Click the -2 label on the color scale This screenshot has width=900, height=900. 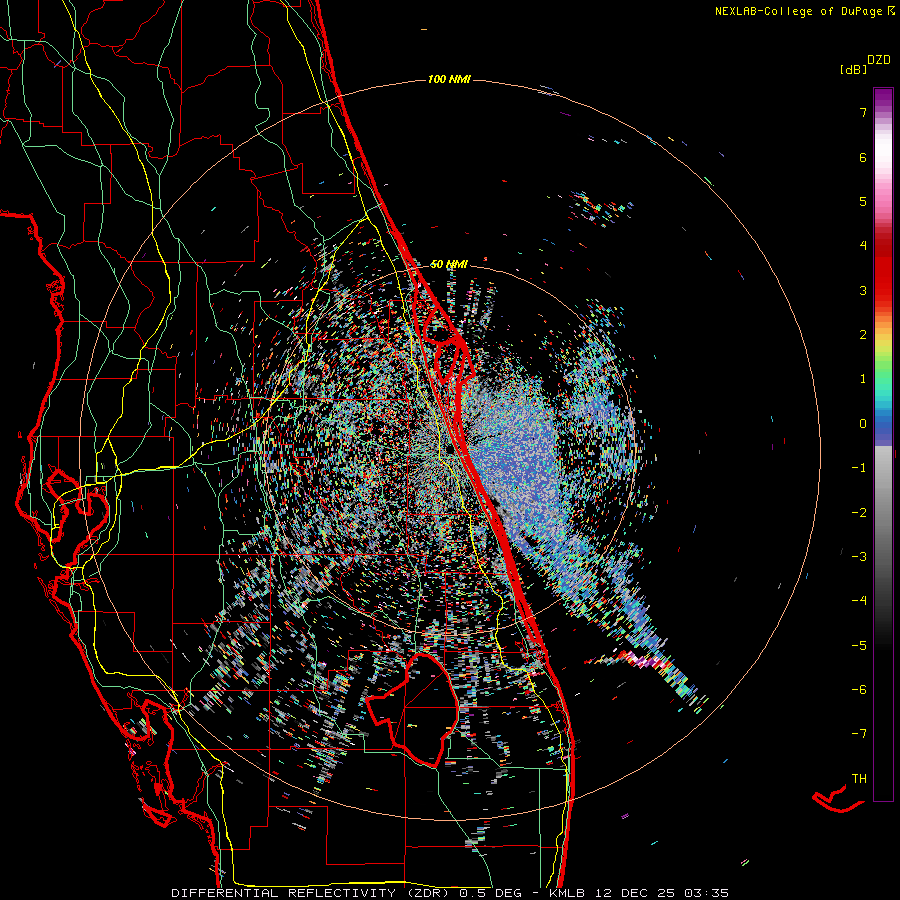pos(859,513)
